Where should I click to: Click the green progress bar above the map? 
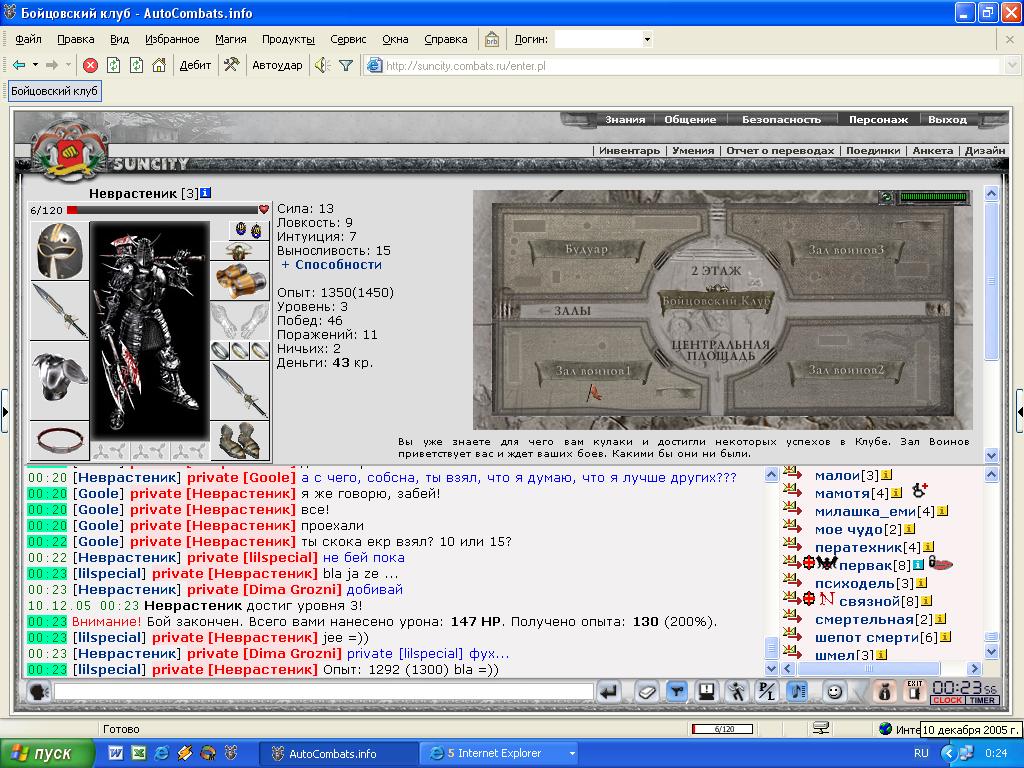pyautogui.click(x=934, y=197)
